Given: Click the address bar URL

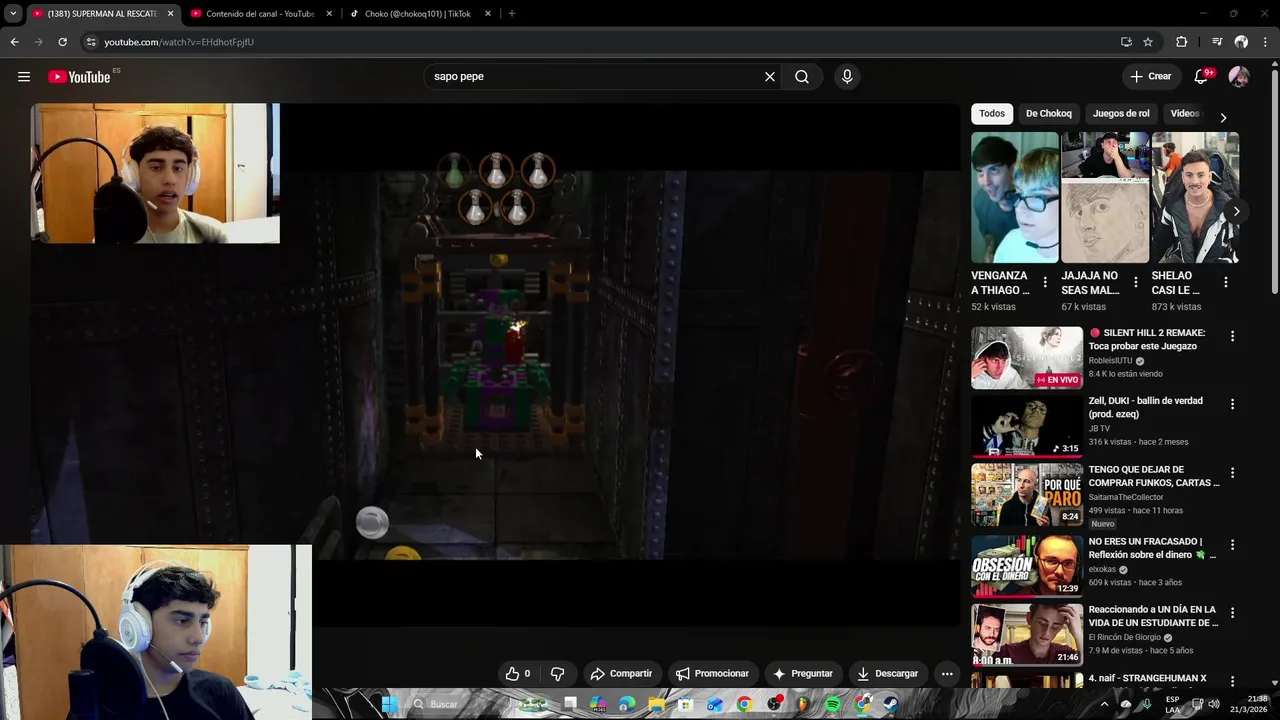Looking at the screenshot, I should pos(179,42).
